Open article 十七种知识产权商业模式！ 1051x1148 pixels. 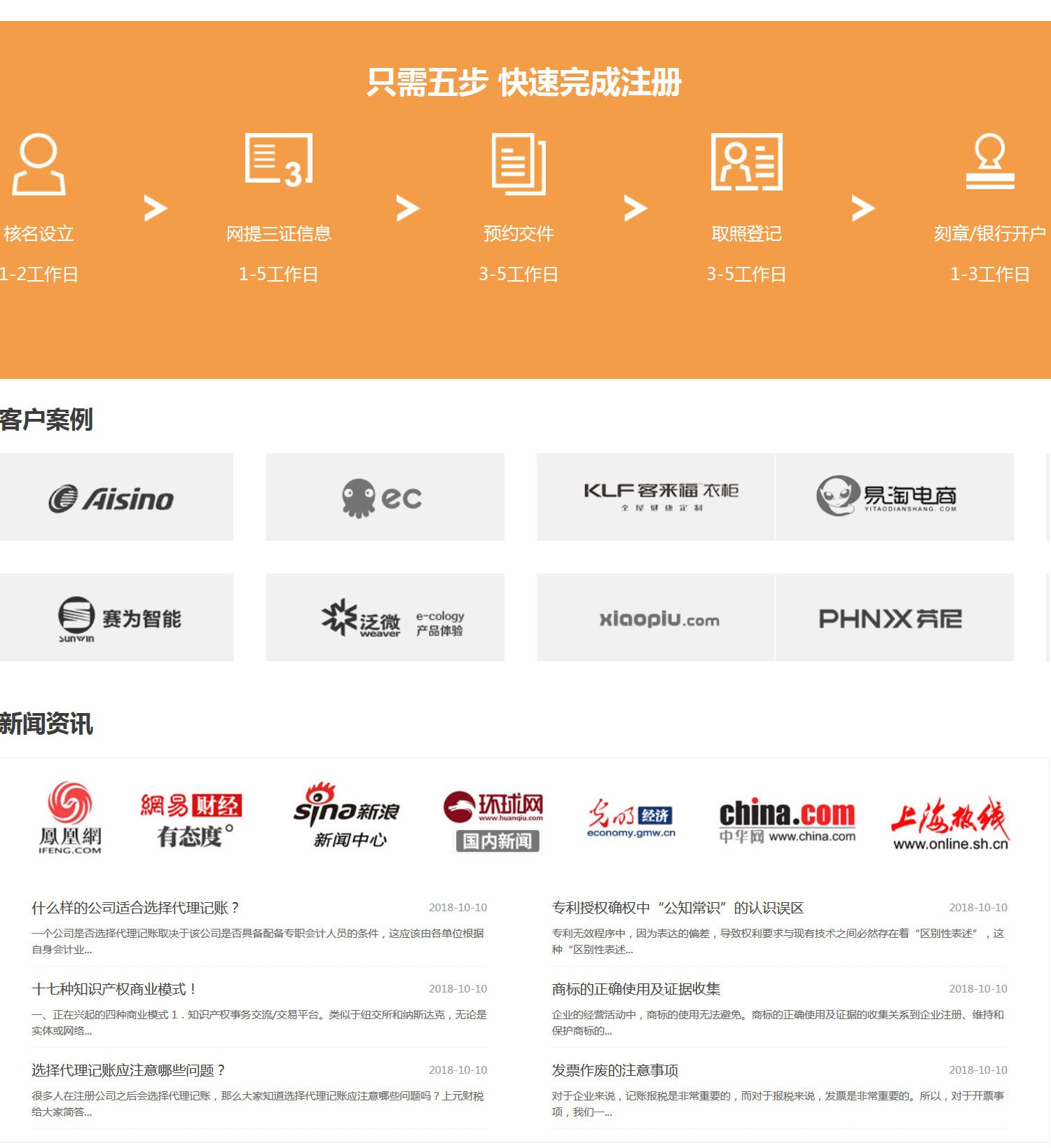pyautogui.click(x=115, y=989)
